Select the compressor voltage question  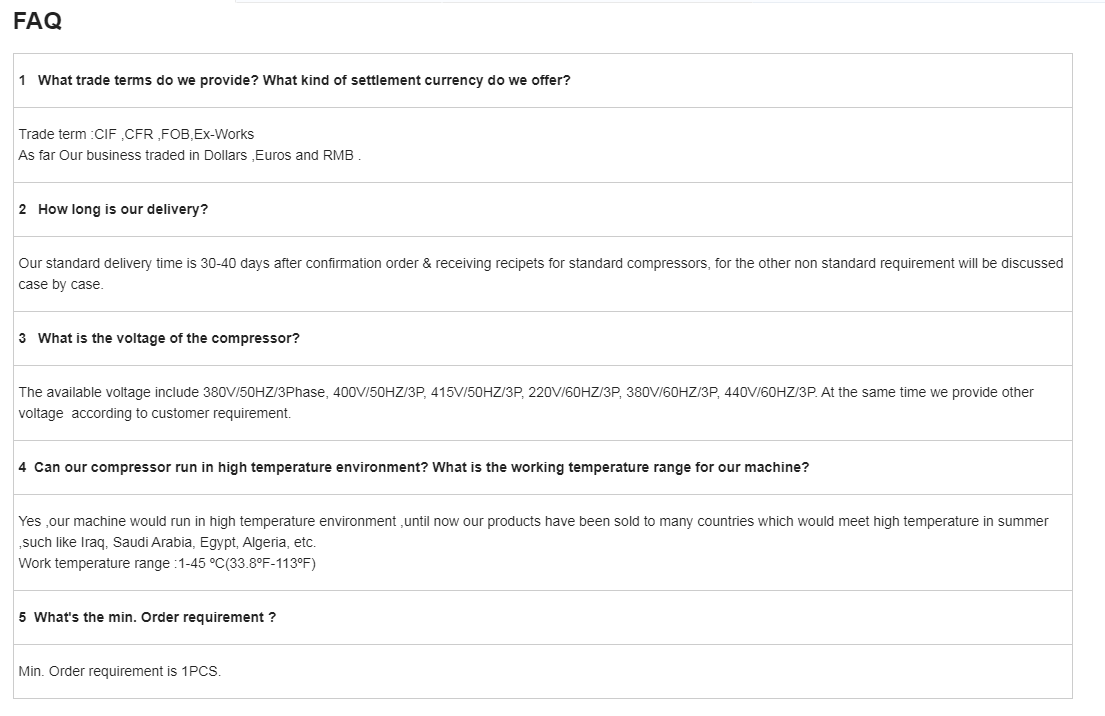point(168,338)
